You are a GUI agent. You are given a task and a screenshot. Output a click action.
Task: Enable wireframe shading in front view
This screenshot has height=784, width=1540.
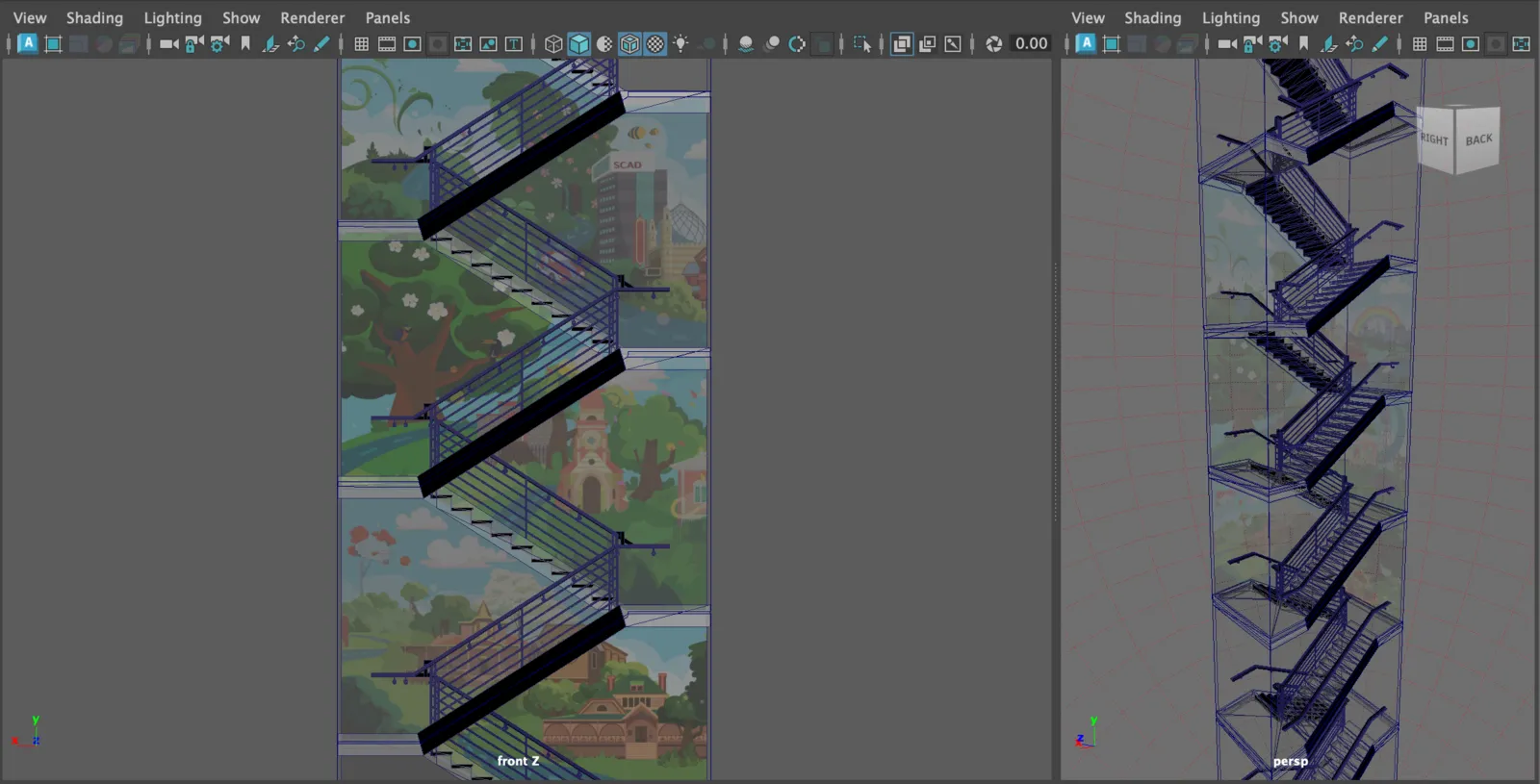tap(553, 43)
